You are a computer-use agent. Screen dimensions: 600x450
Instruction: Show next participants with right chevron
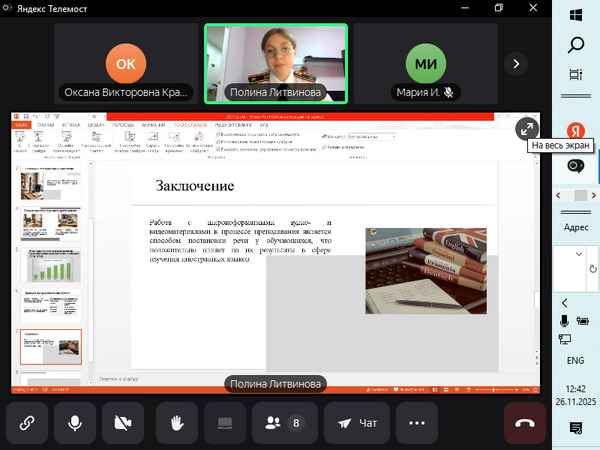click(x=516, y=63)
